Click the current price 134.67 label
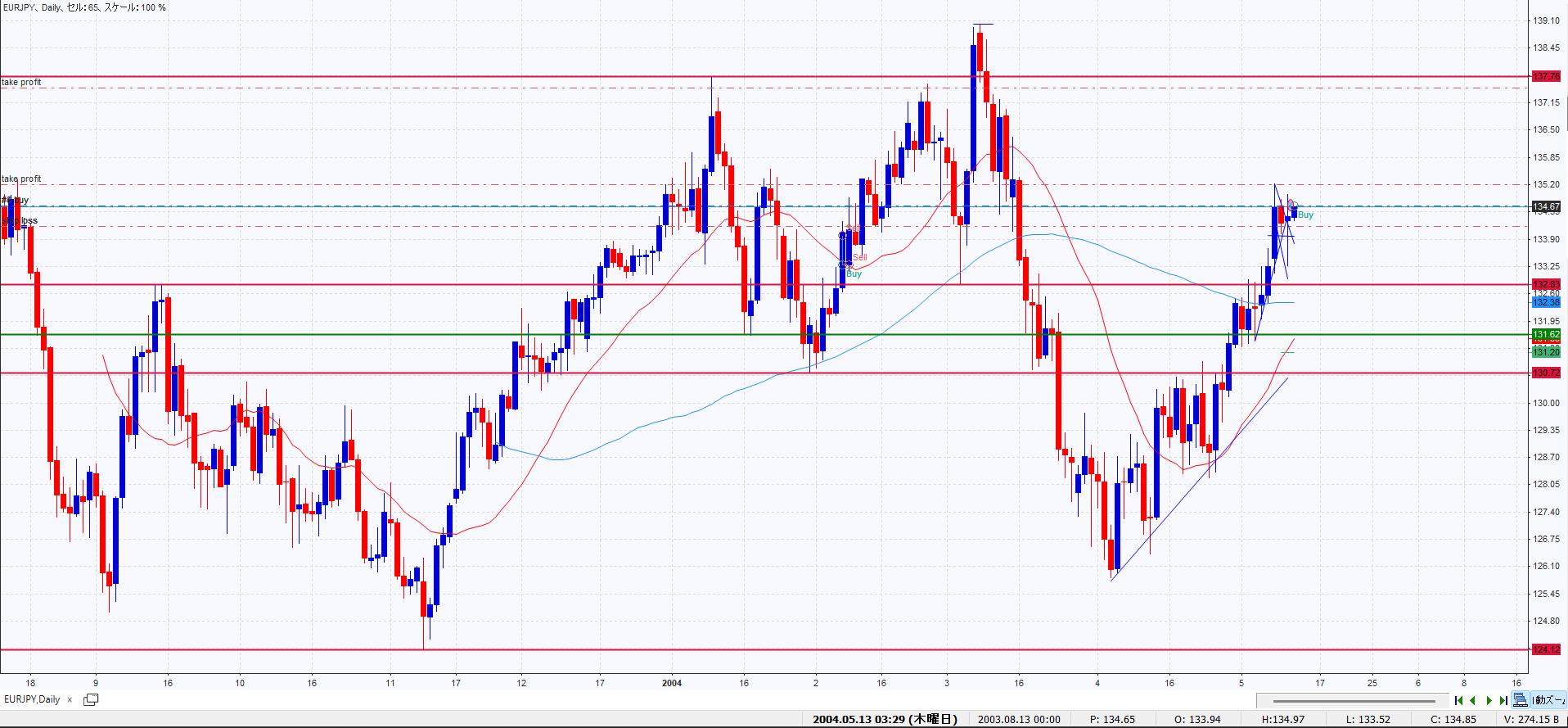This screenshot has width=1568, height=728. (x=1546, y=206)
